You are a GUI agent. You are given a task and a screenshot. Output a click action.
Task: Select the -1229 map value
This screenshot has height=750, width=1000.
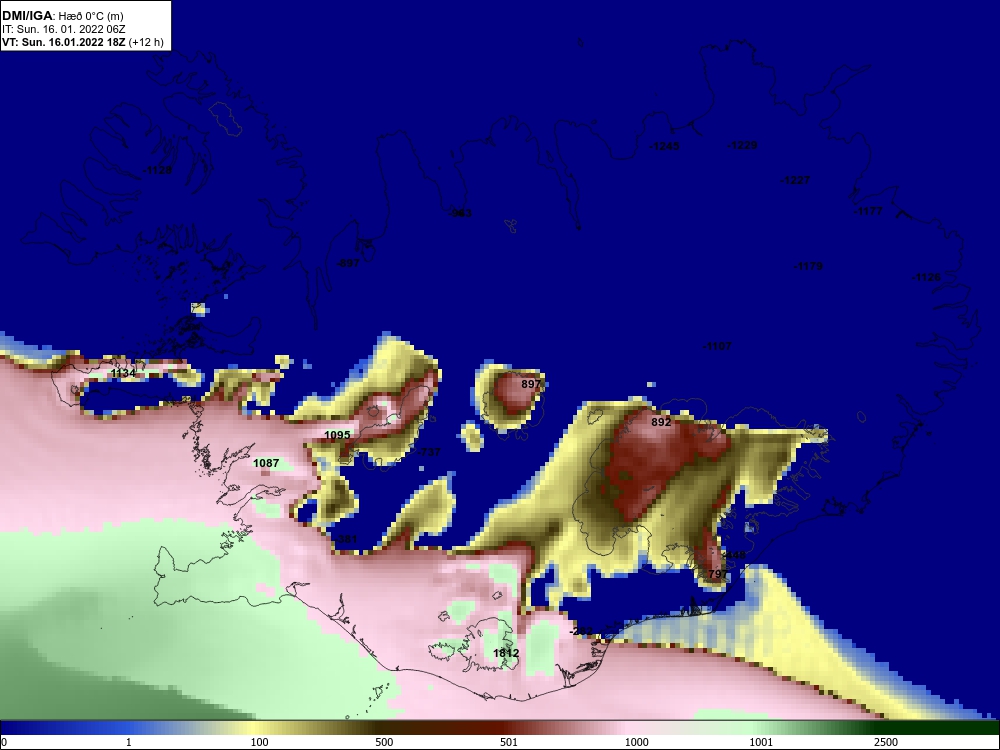click(x=743, y=145)
